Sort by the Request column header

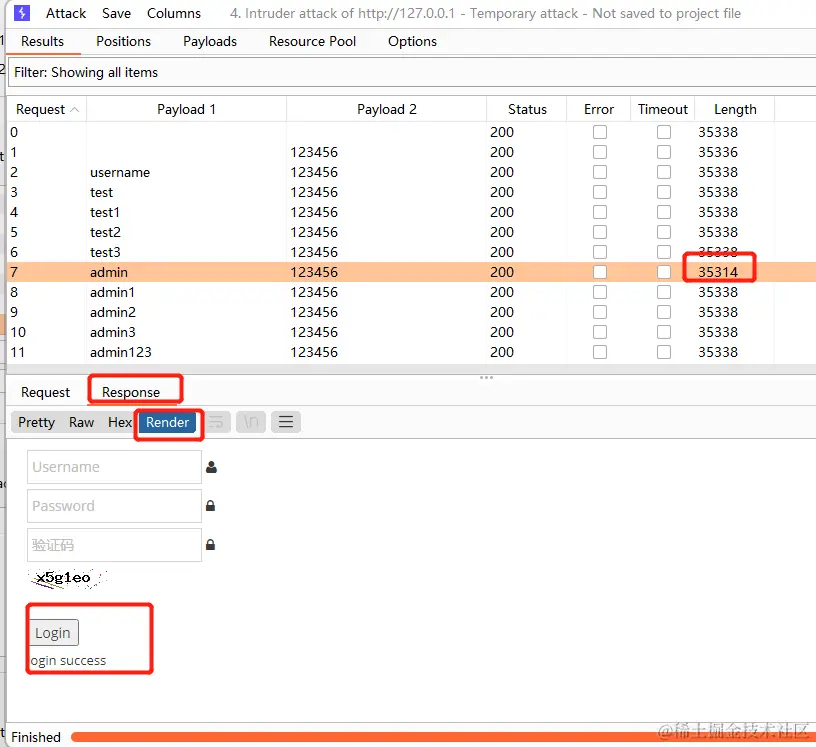(x=47, y=109)
